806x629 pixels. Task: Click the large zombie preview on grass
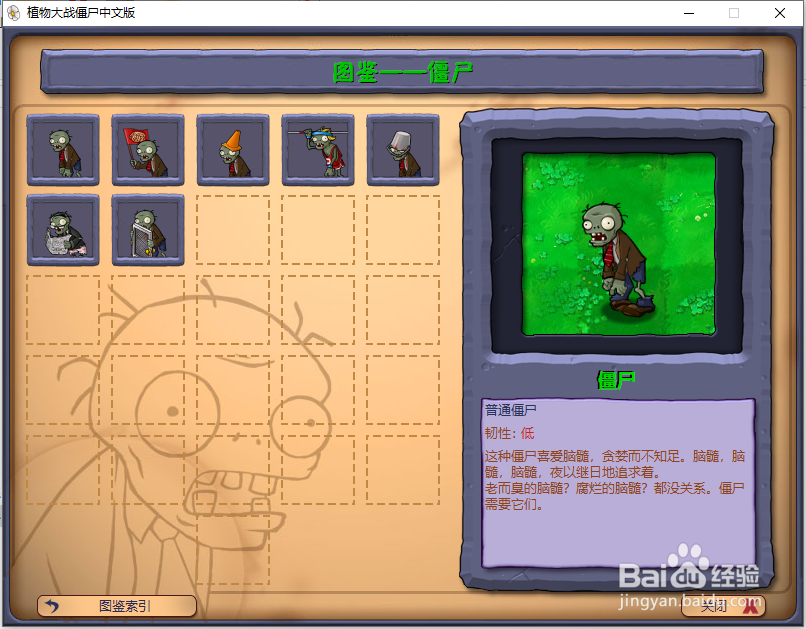(618, 244)
